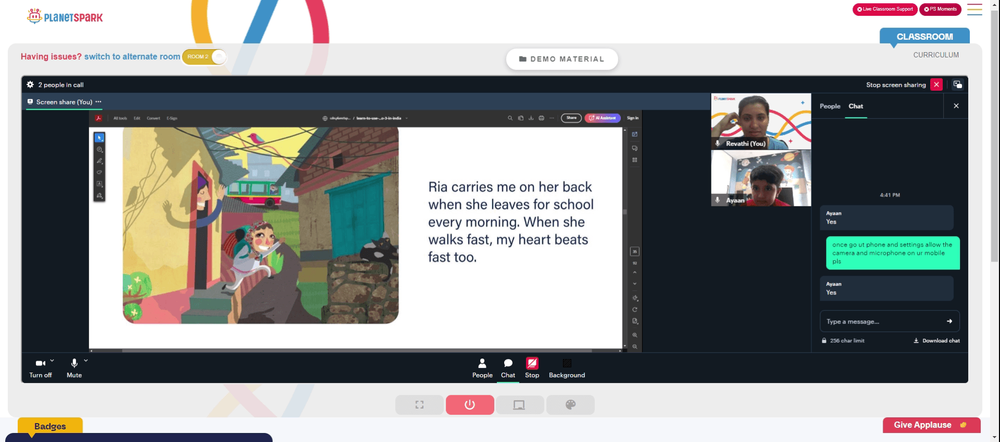Open Acrobat comments panel icon
Screen dimensions: 1000x442
635,148
